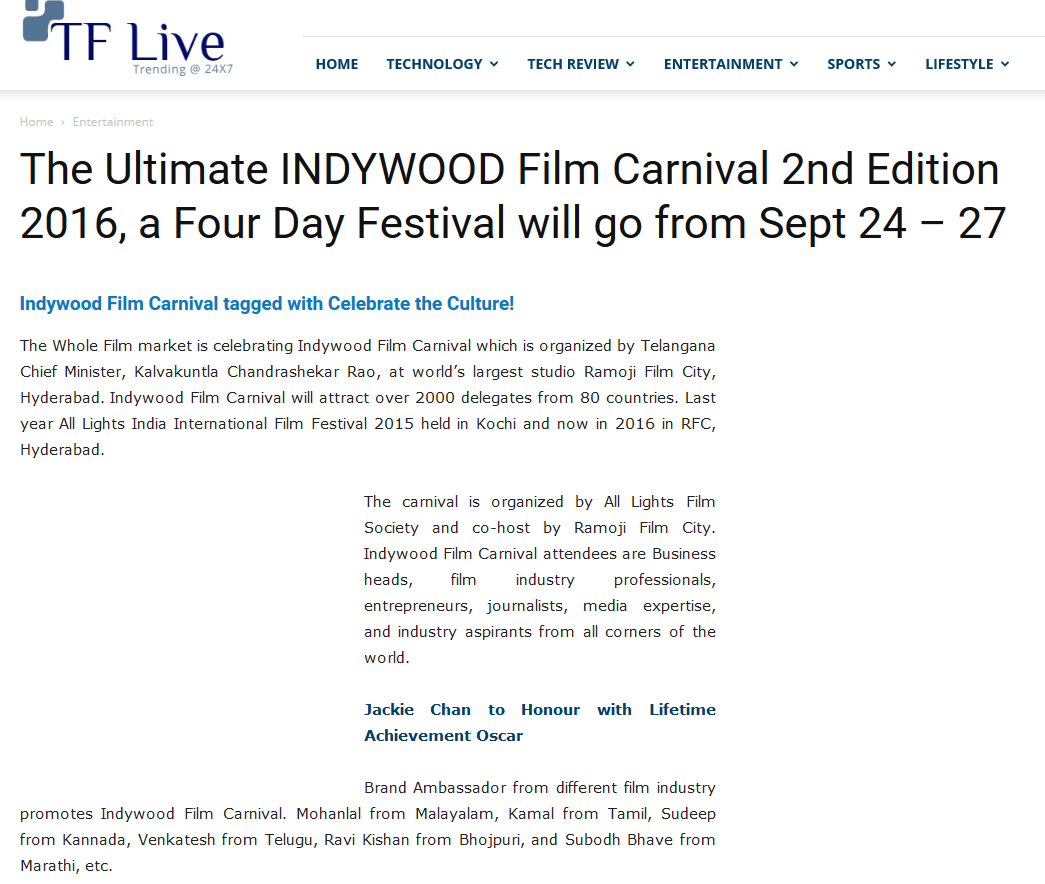This screenshot has height=884, width=1045.
Task: Expand the chevron next to TECHNOLOGY
Action: point(494,64)
